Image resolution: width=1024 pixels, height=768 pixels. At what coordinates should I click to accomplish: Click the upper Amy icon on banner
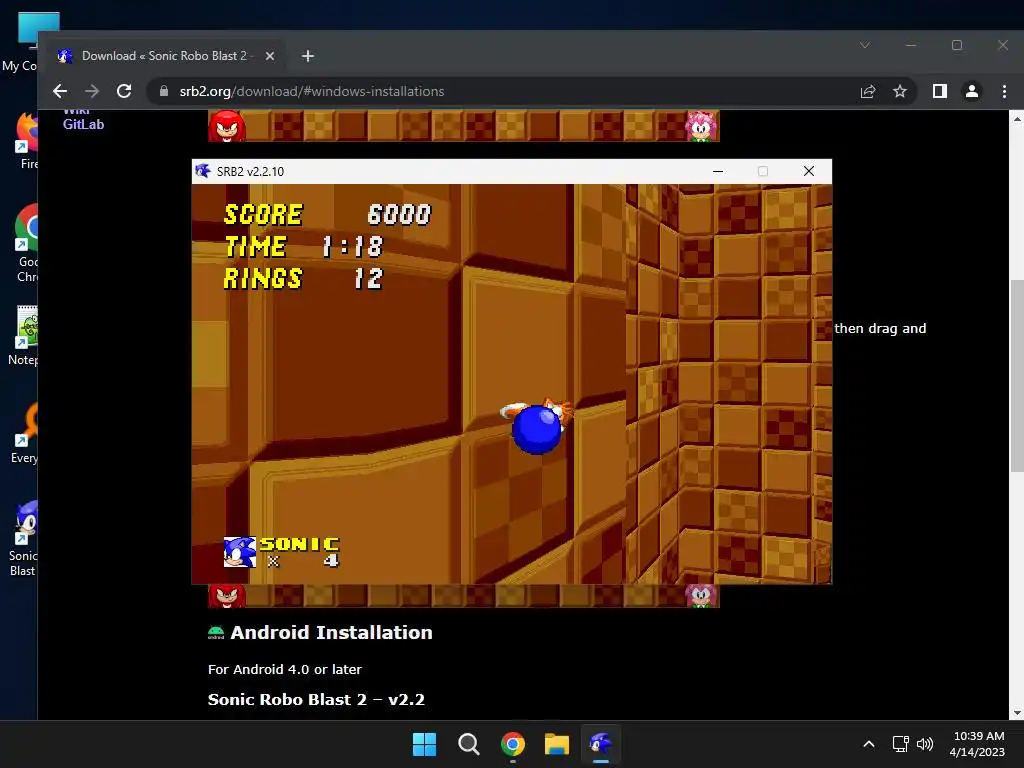701,125
